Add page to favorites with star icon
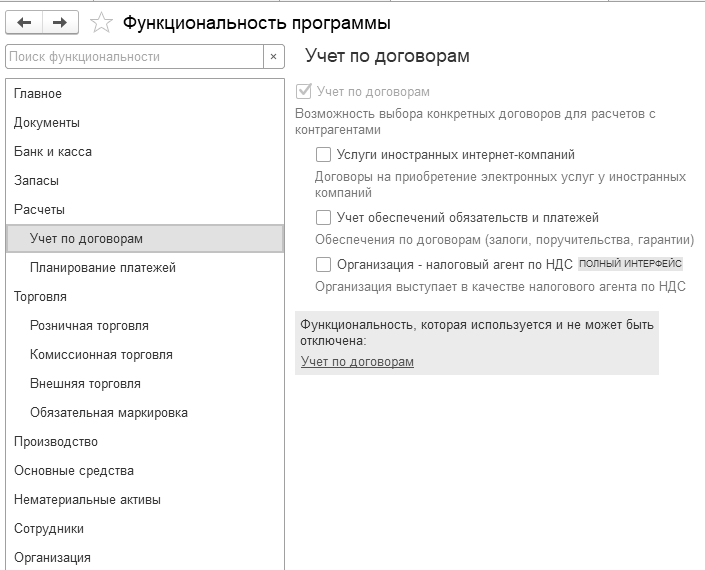Image resolution: width=705 pixels, height=570 pixels. click(x=101, y=22)
